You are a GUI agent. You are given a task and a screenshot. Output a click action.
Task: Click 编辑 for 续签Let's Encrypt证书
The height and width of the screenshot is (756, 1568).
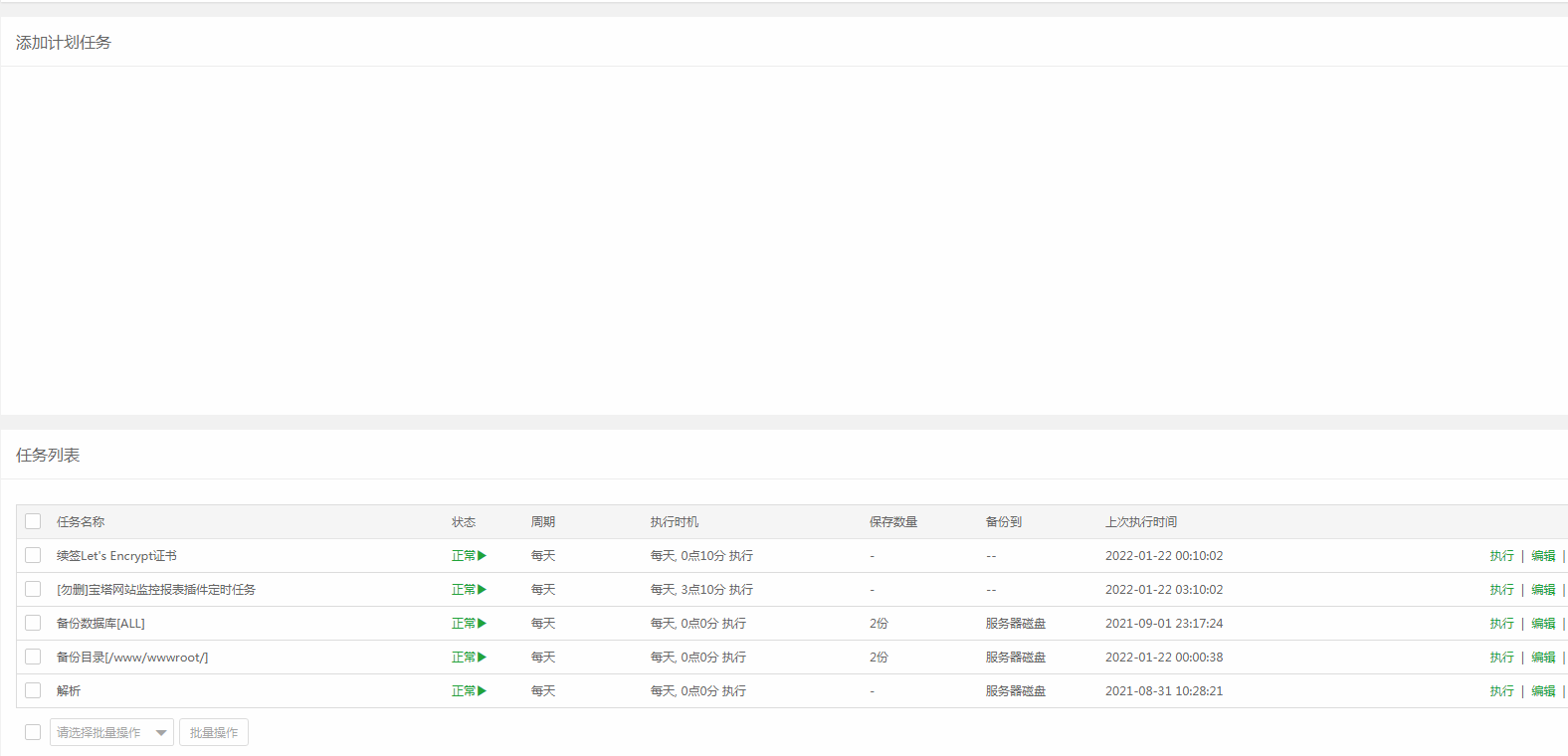[x=1543, y=556]
